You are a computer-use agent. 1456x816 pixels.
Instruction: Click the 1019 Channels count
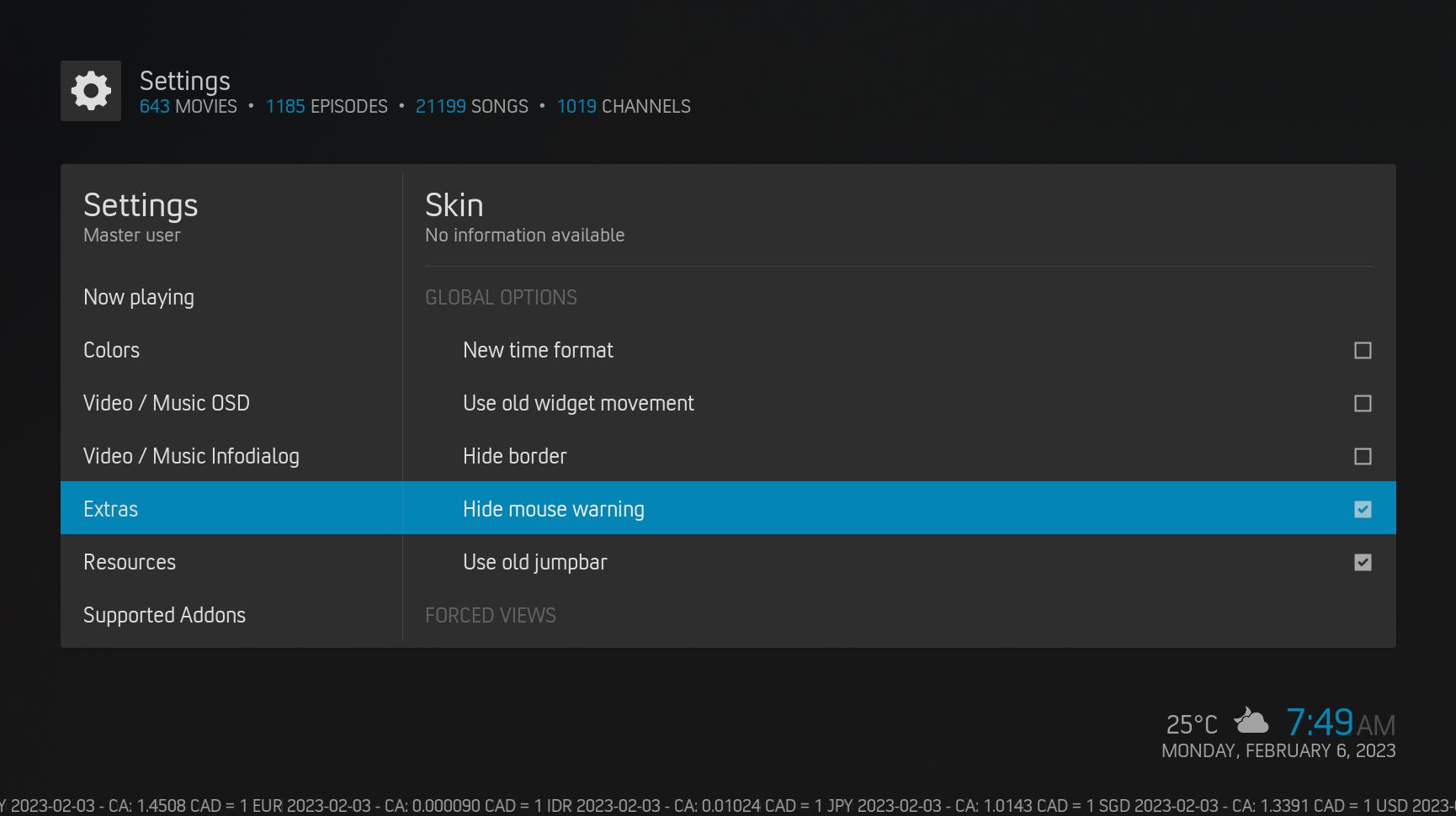tap(623, 107)
